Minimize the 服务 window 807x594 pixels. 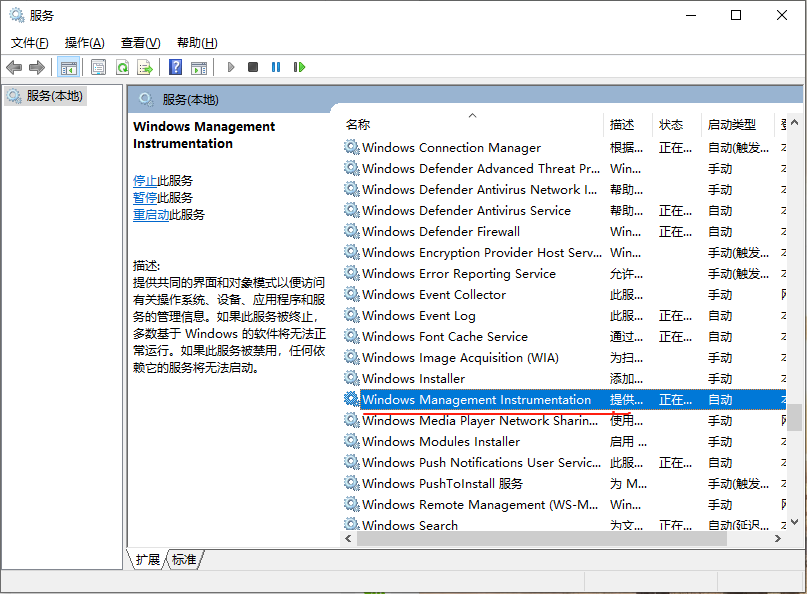point(691,15)
